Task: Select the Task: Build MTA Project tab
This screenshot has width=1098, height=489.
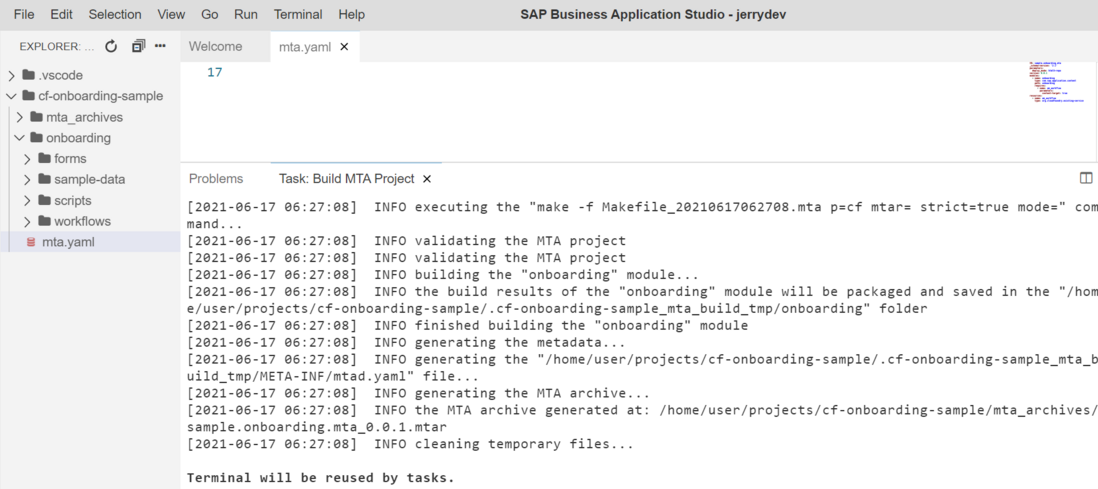Action: (x=347, y=179)
